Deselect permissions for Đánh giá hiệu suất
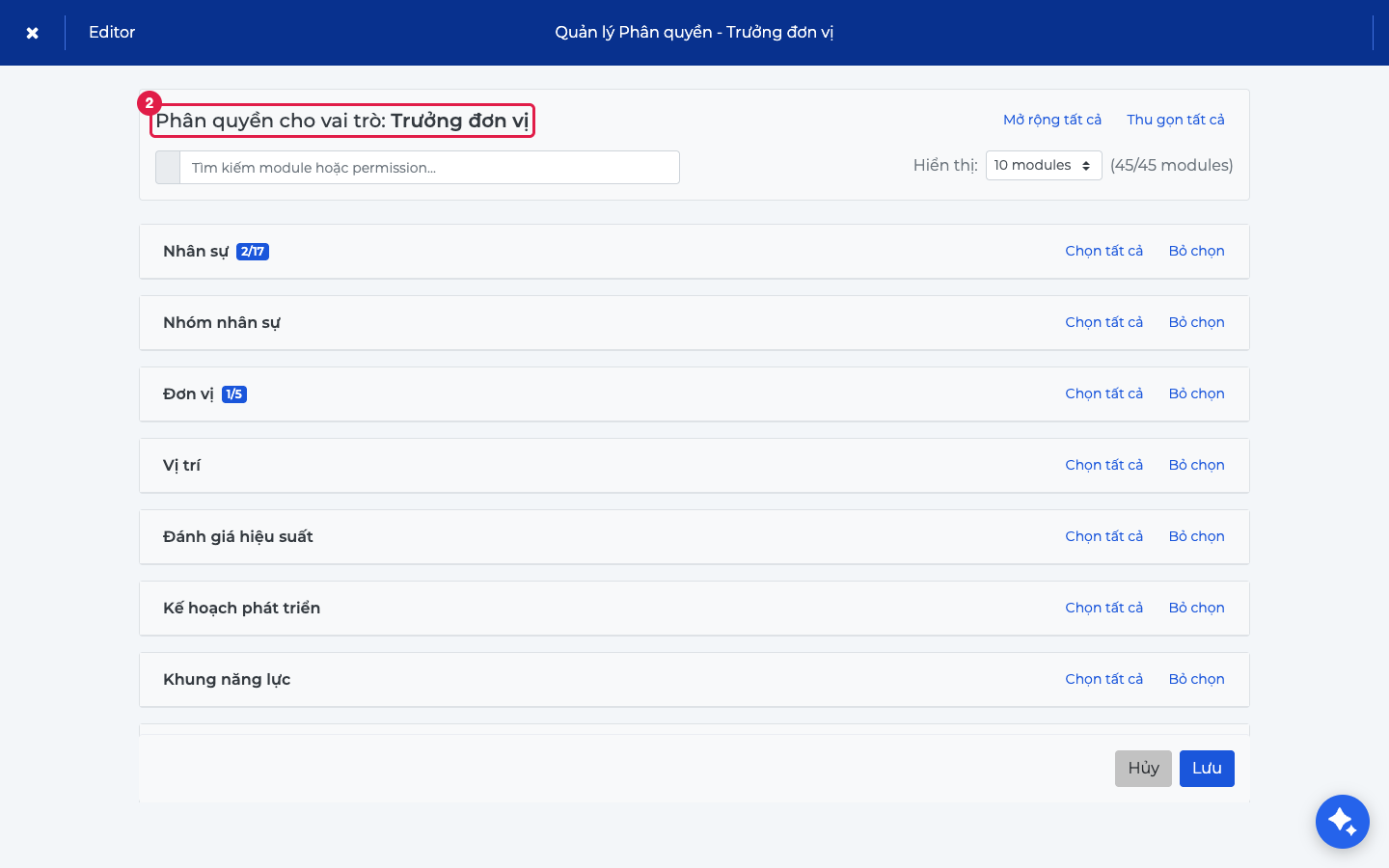This screenshot has width=1389, height=868. (x=1197, y=536)
